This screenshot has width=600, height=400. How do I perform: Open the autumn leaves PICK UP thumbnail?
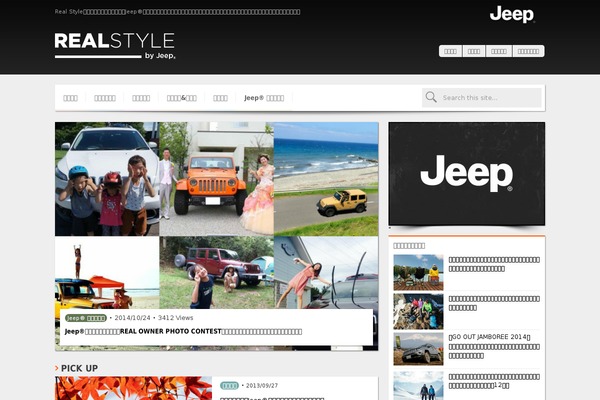point(134,388)
